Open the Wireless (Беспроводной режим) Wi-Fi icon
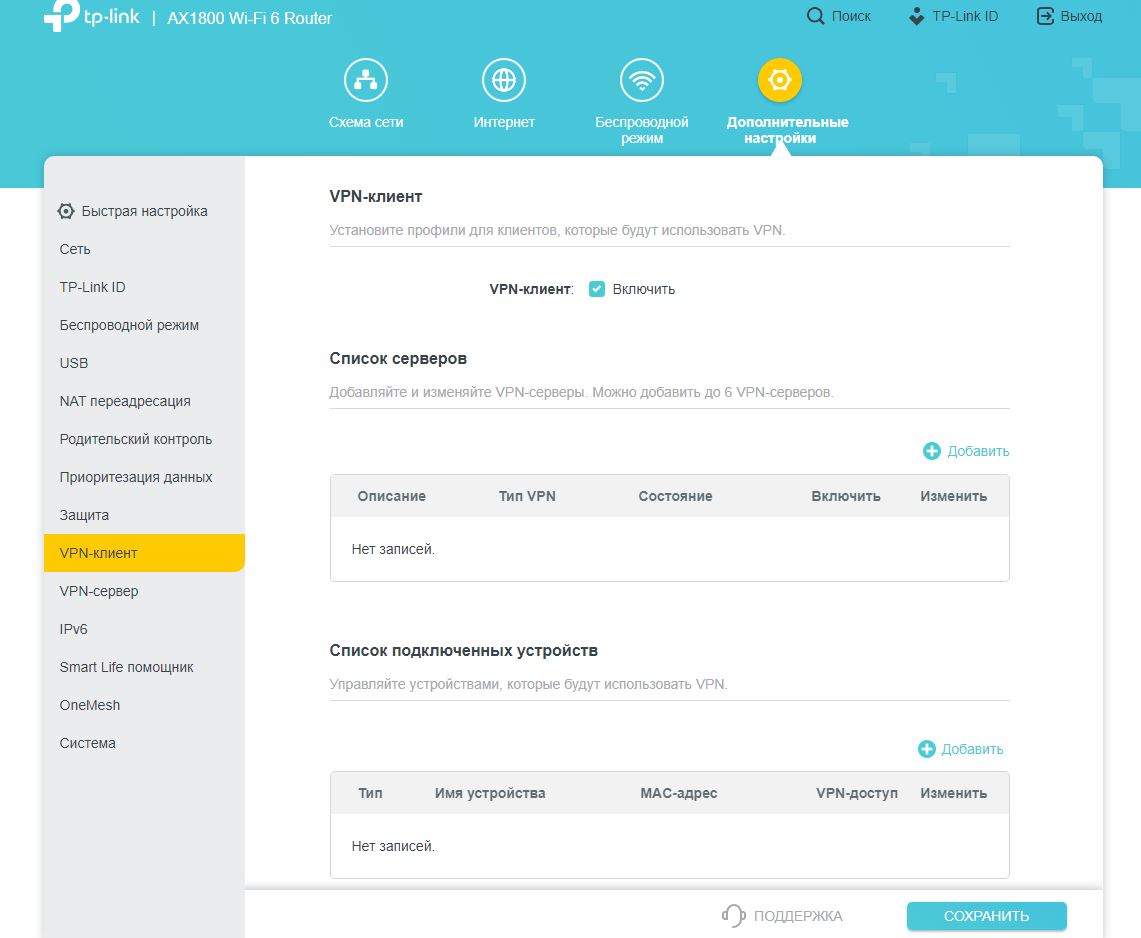 pos(642,80)
